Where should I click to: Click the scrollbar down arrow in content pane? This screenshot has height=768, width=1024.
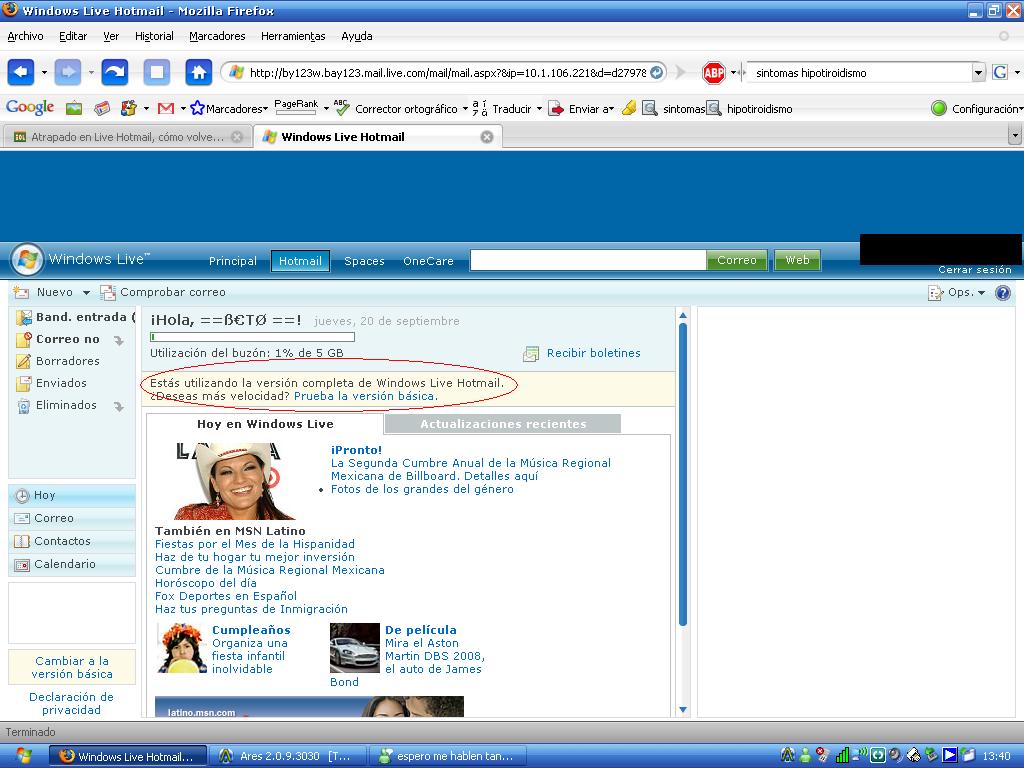684,709
